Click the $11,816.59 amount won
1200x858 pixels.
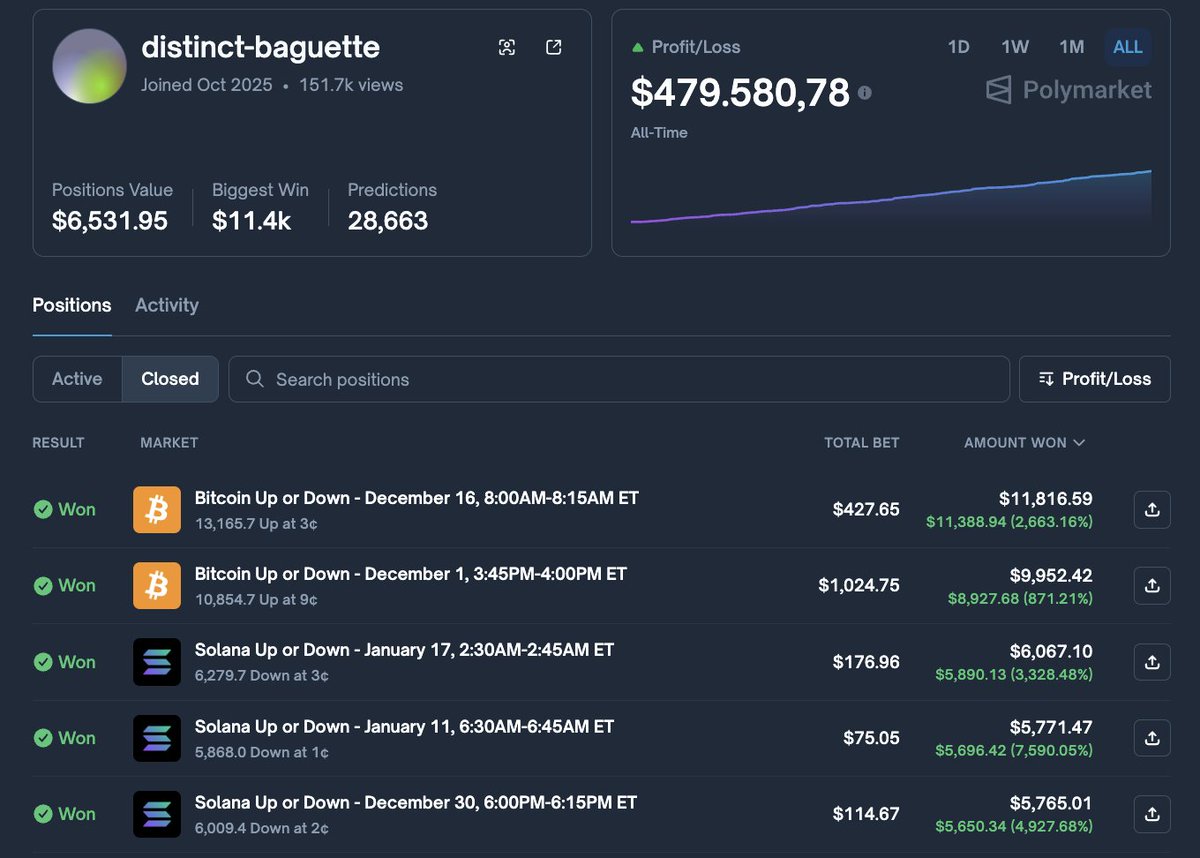(1046, 498)
